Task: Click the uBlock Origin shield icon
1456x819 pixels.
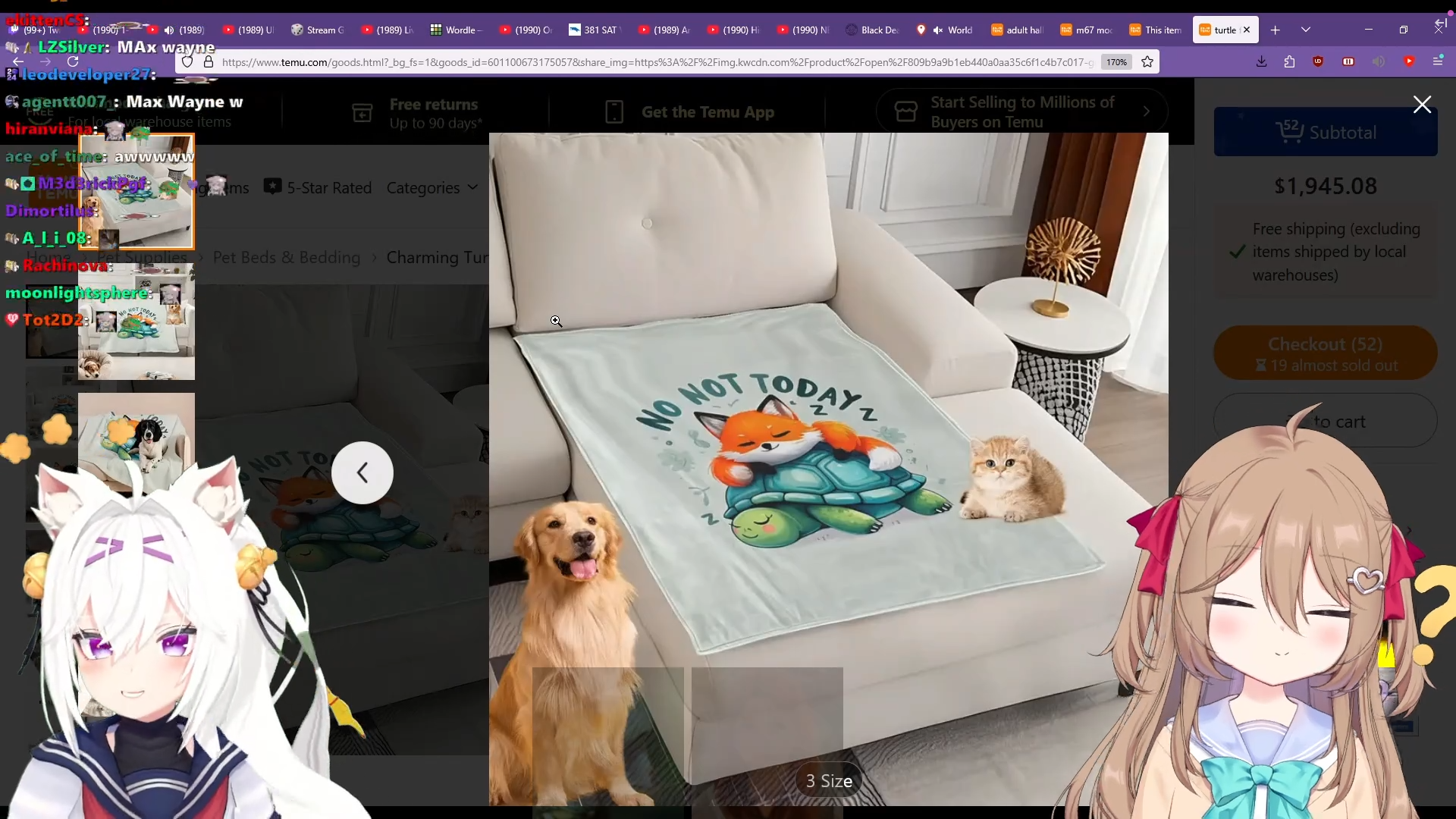Action: click(x=1318, y=62)
